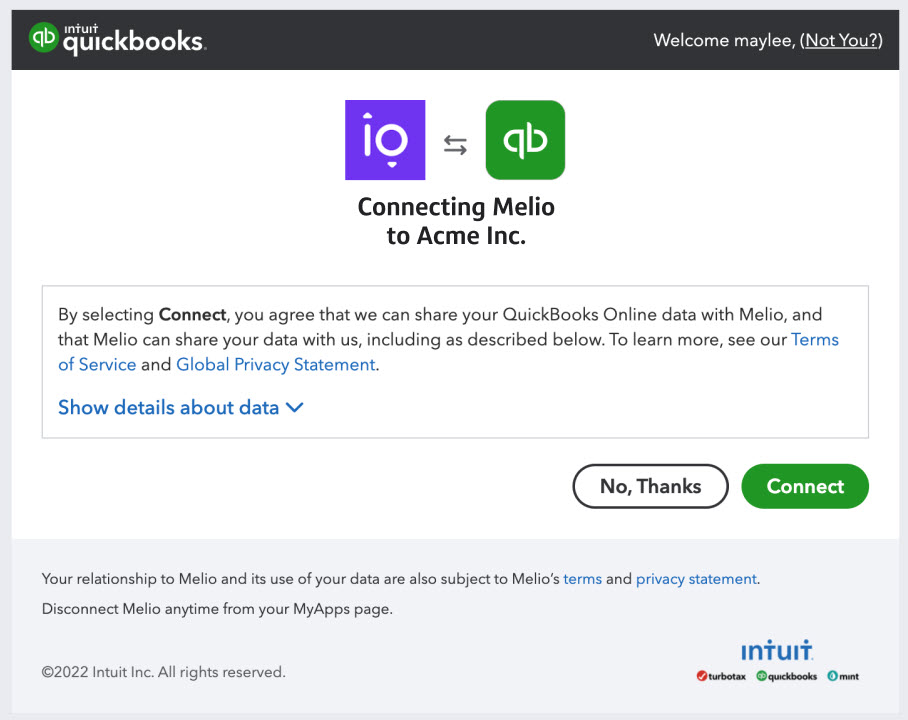Click the TurboTax icon in the footer
Screen dimensions: 908x720
tap(702, 676)
